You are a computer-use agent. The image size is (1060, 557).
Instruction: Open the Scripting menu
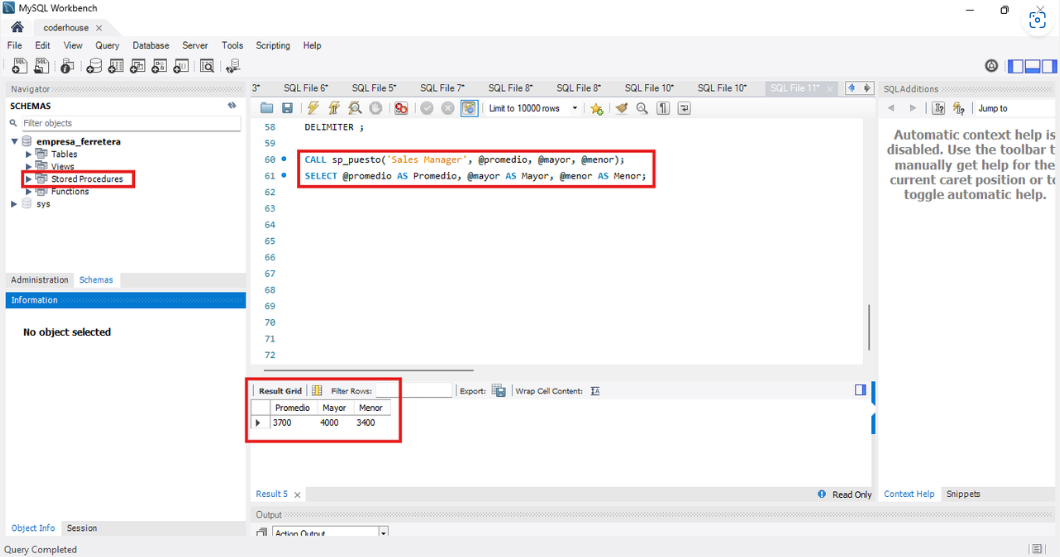[272, 45]
